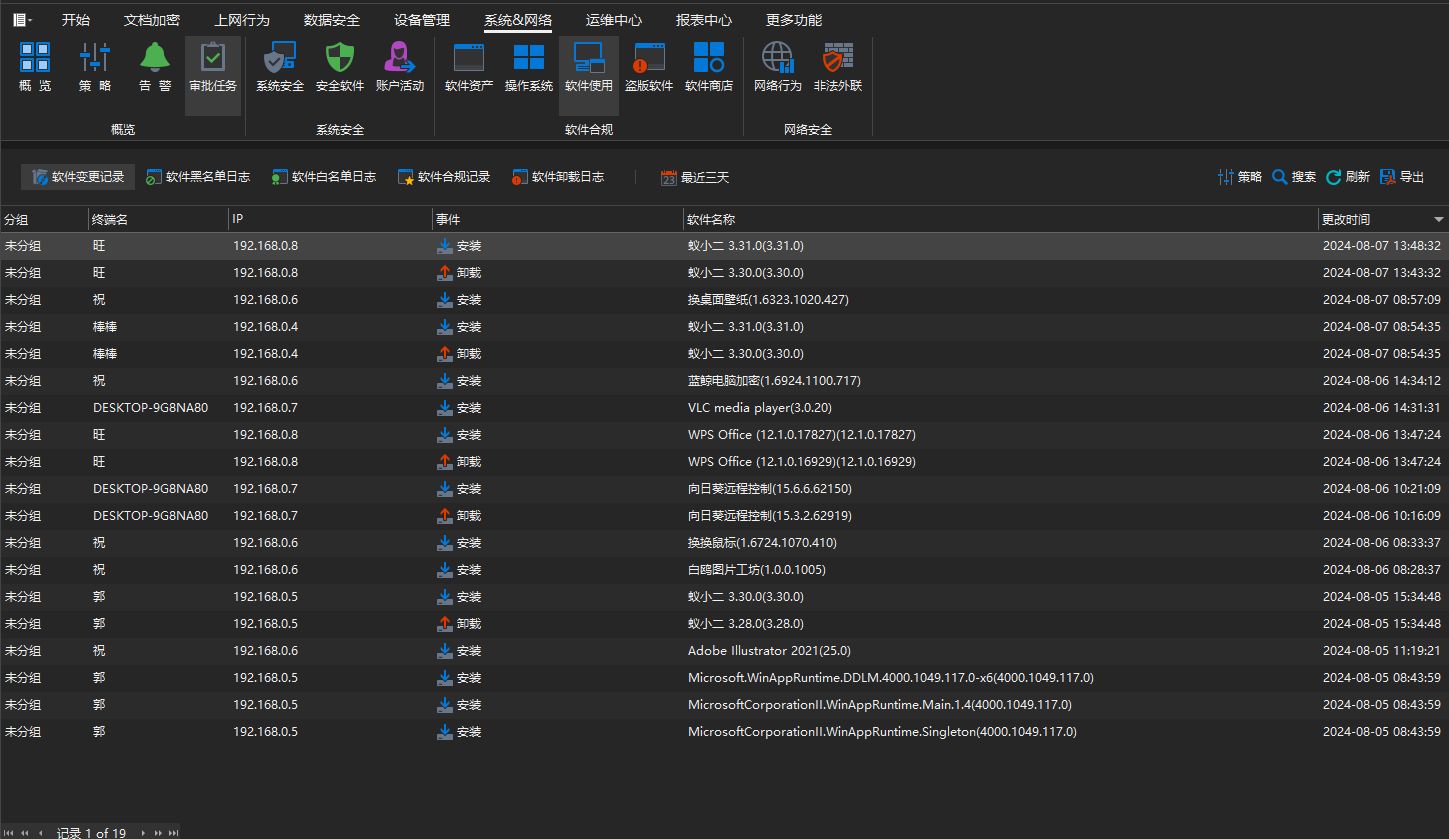
Task: Switch to 数据安全 tab
Action: tap(332, 20)
